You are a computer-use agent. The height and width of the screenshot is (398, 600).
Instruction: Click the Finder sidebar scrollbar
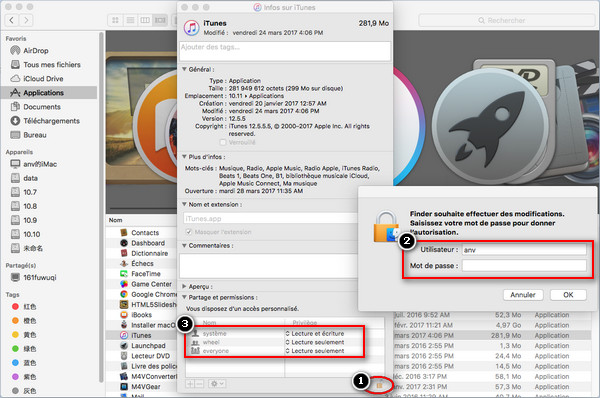[x=101, y=207]
